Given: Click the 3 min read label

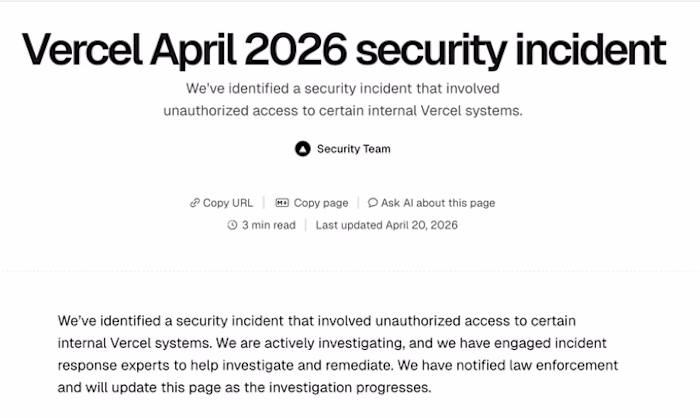Looking at the screenshot, I should [x=269, y=226].
